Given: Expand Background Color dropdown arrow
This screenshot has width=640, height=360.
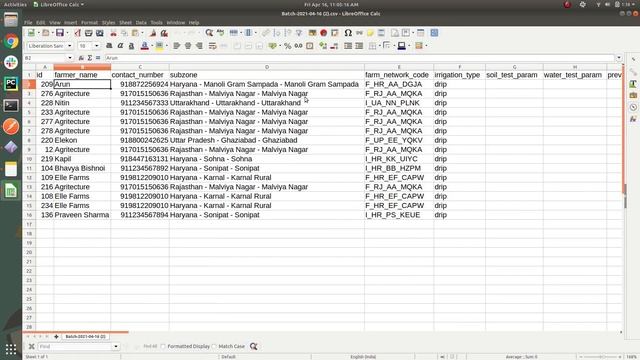Looking at the screenshot, I should click(167, 46).
